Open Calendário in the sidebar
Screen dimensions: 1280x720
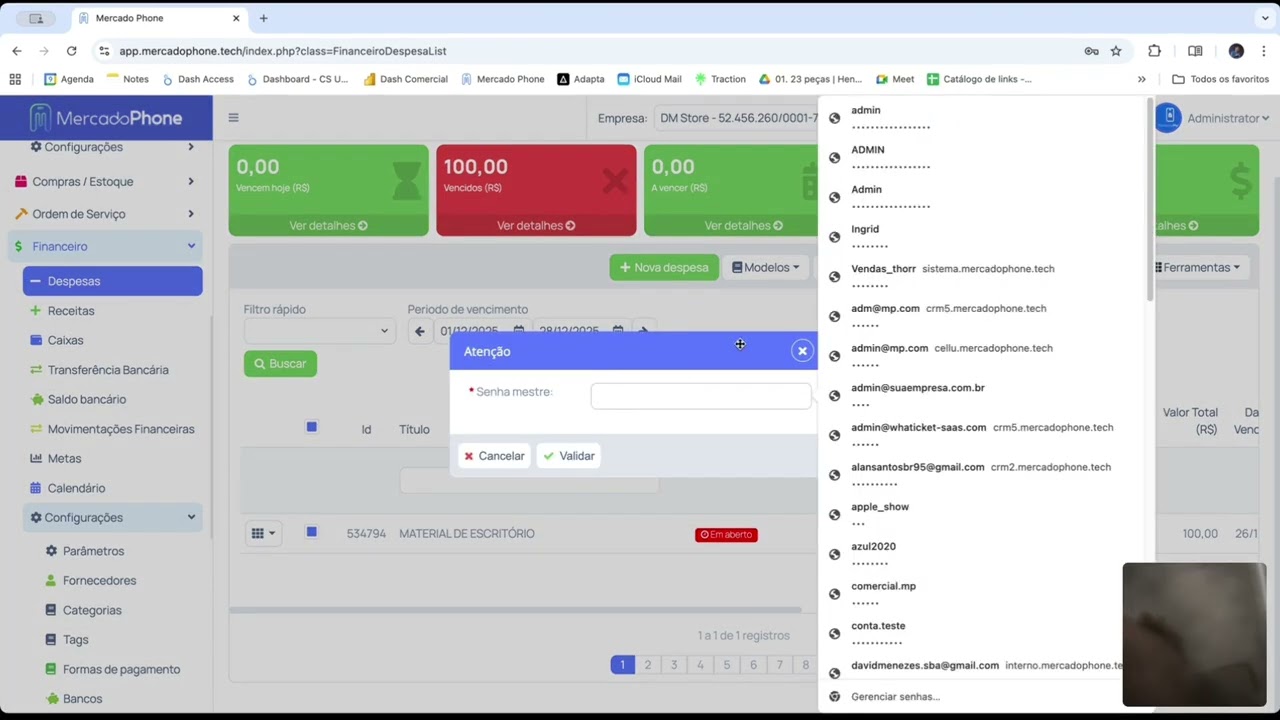[x=76, y=488]
